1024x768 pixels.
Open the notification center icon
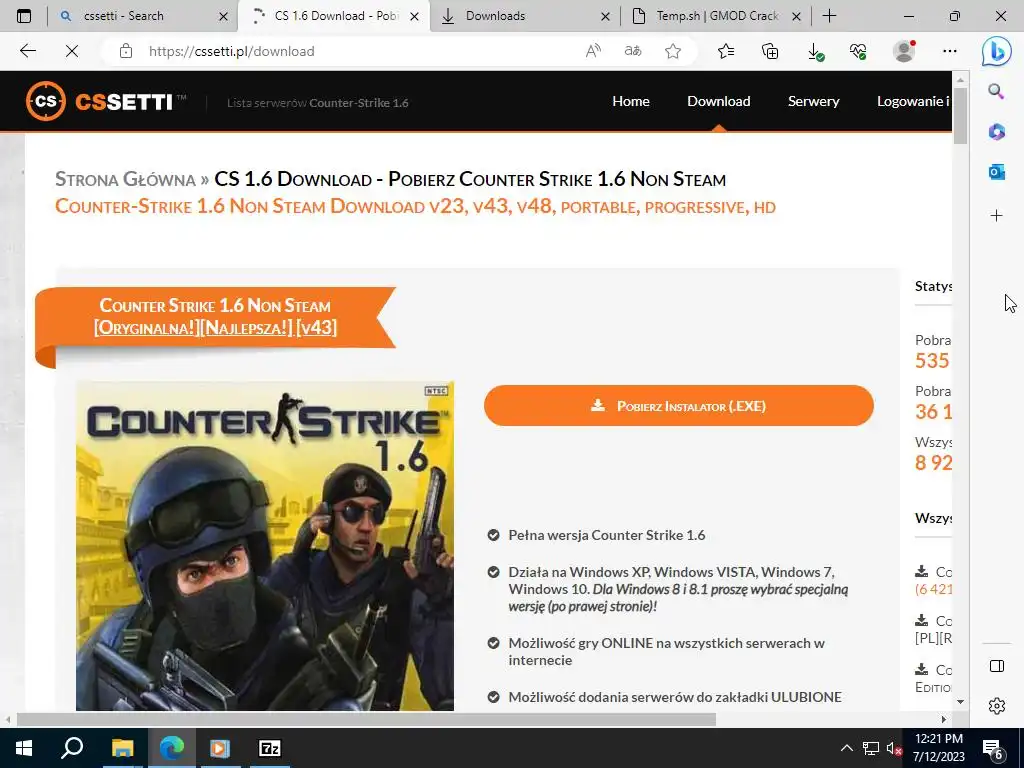993,749
